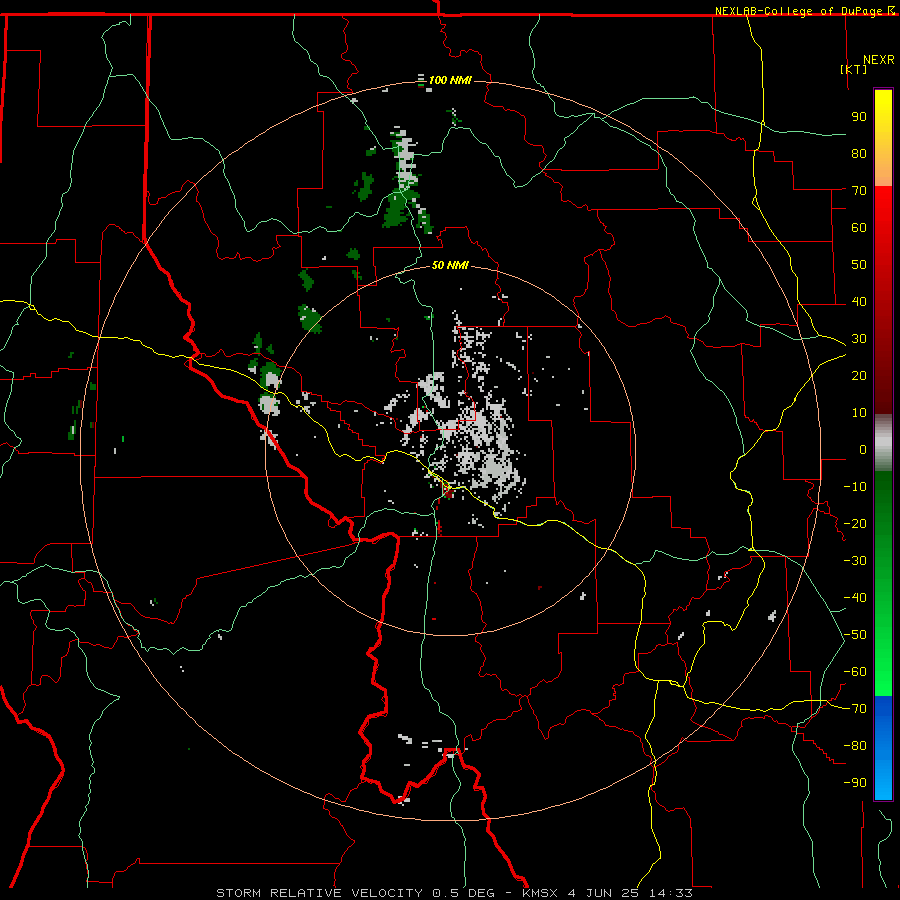The image size is (900, 900).
Task: Select the 70 value on velocity scale
Action: click(x=859, y=191)
